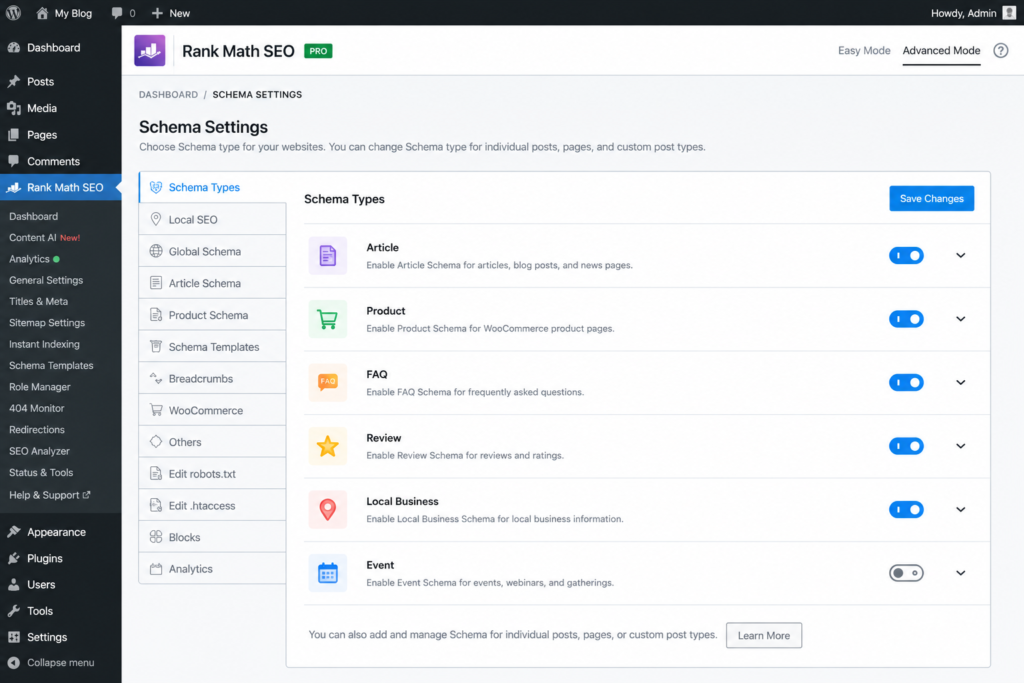
Task: Click the New button in admin bar
Action: [x=171, y=13]
